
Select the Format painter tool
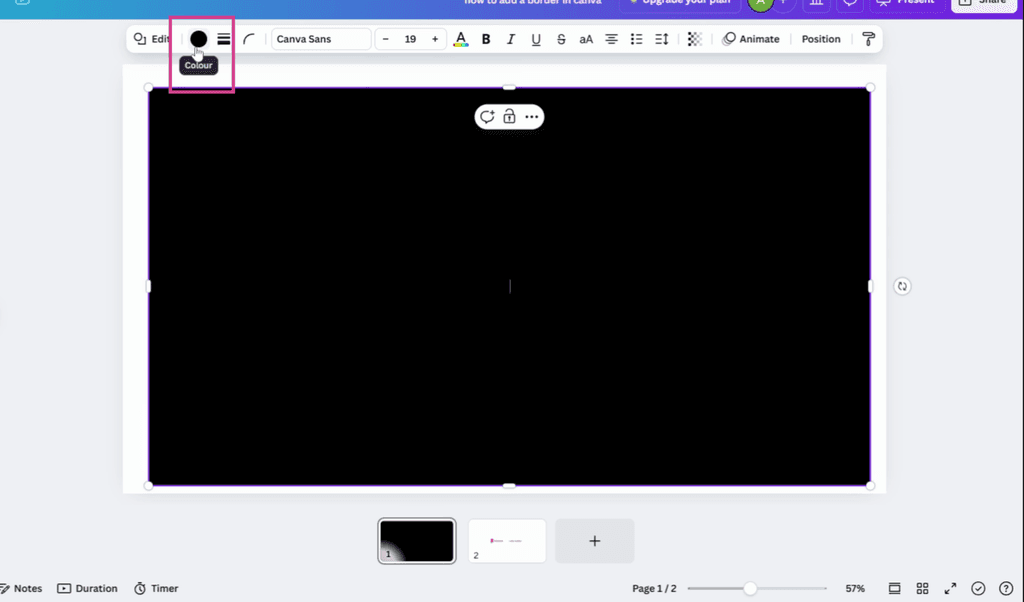pyautogui.click(x=868, y=38)
